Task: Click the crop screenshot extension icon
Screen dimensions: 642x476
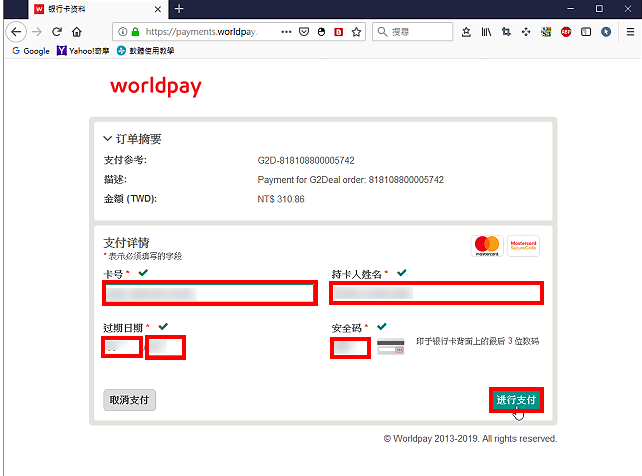Action: pos(506,32)
